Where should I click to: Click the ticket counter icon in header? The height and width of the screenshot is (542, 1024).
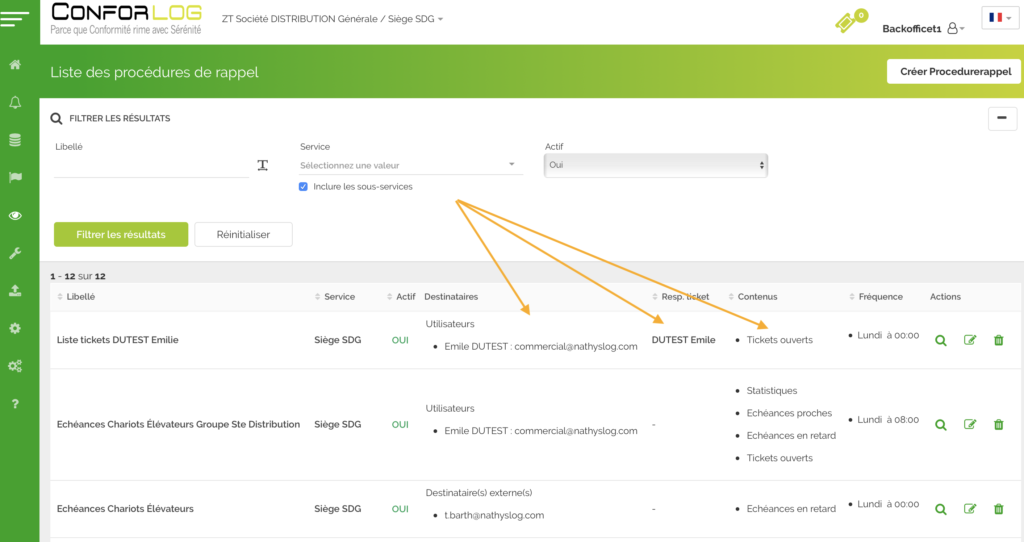(849, 22)
